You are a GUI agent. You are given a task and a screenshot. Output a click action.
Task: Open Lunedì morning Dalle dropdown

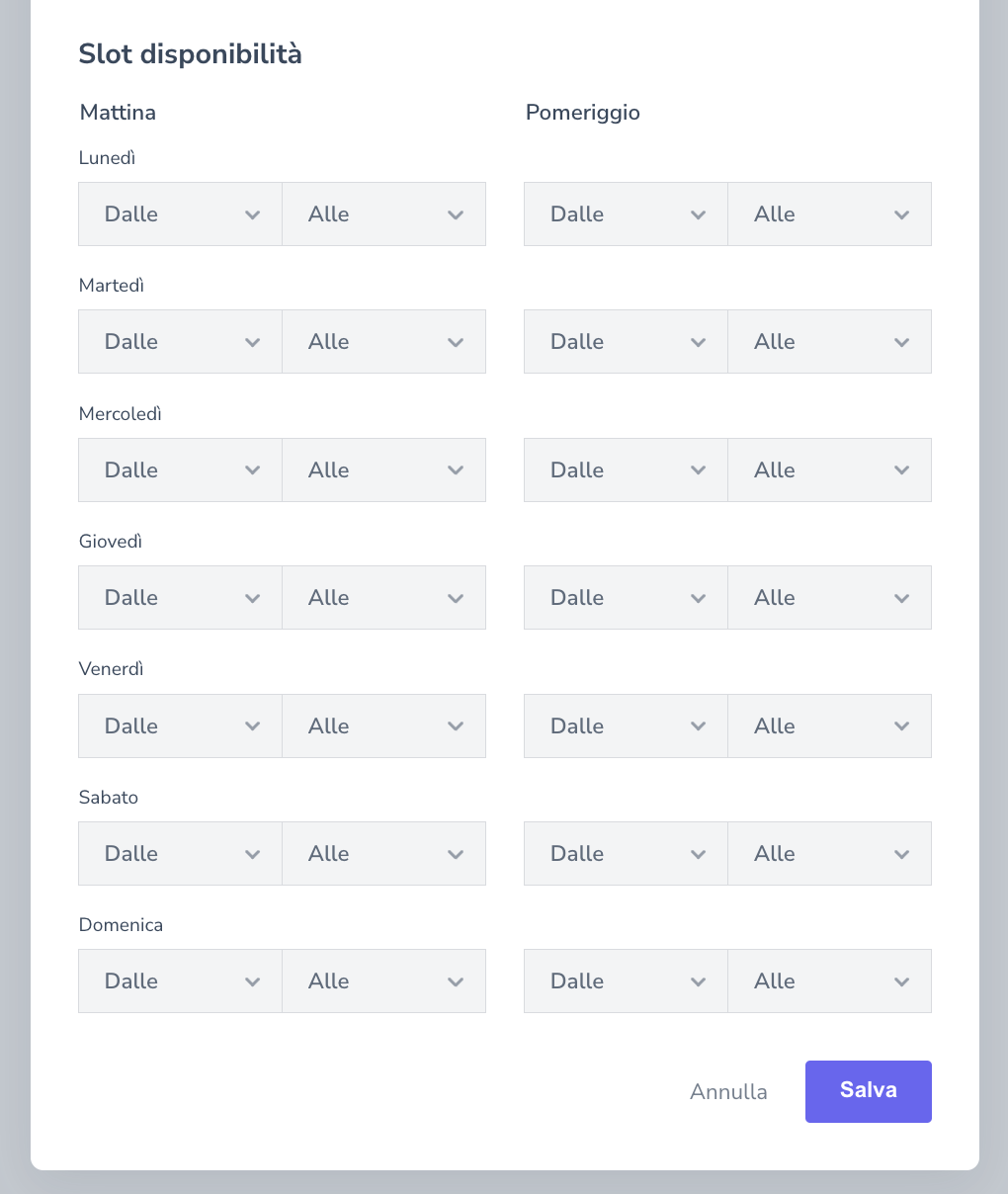pyautogui.click(x=180, y=214)
